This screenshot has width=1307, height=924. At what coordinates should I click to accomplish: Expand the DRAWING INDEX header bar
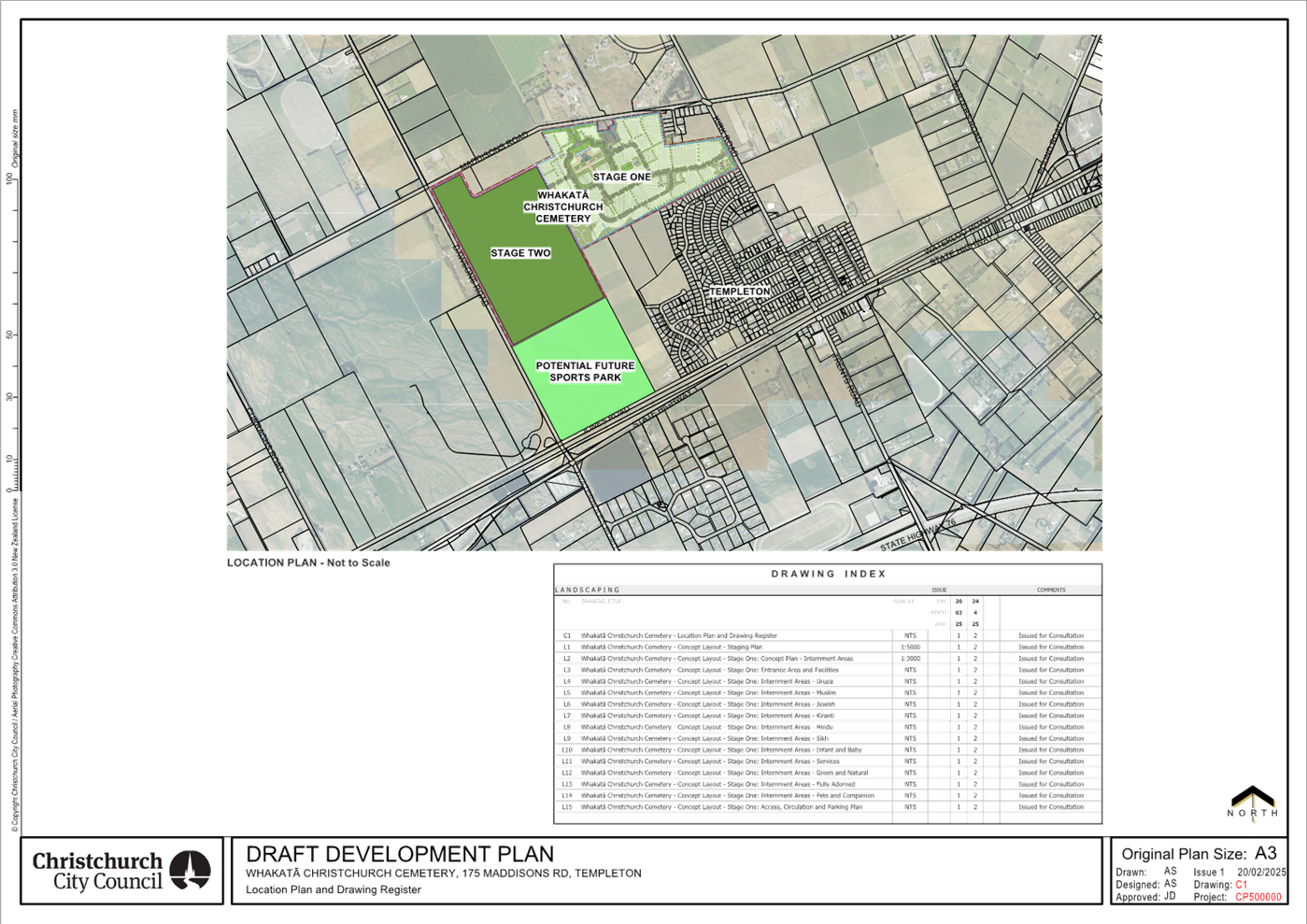pos(830,574)
